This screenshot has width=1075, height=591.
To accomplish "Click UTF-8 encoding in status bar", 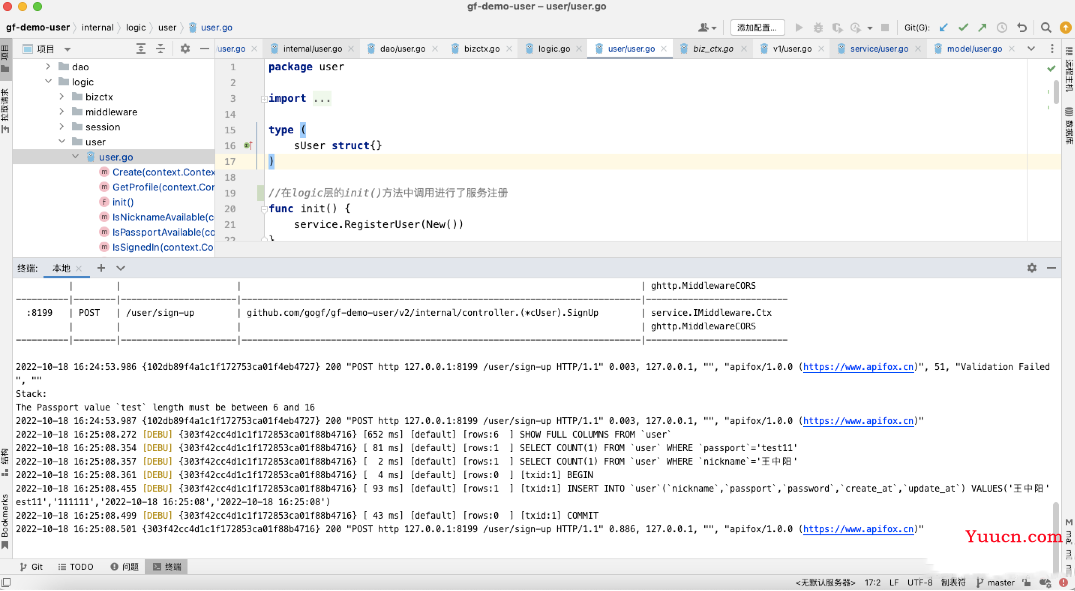I will tap(919, 583).
